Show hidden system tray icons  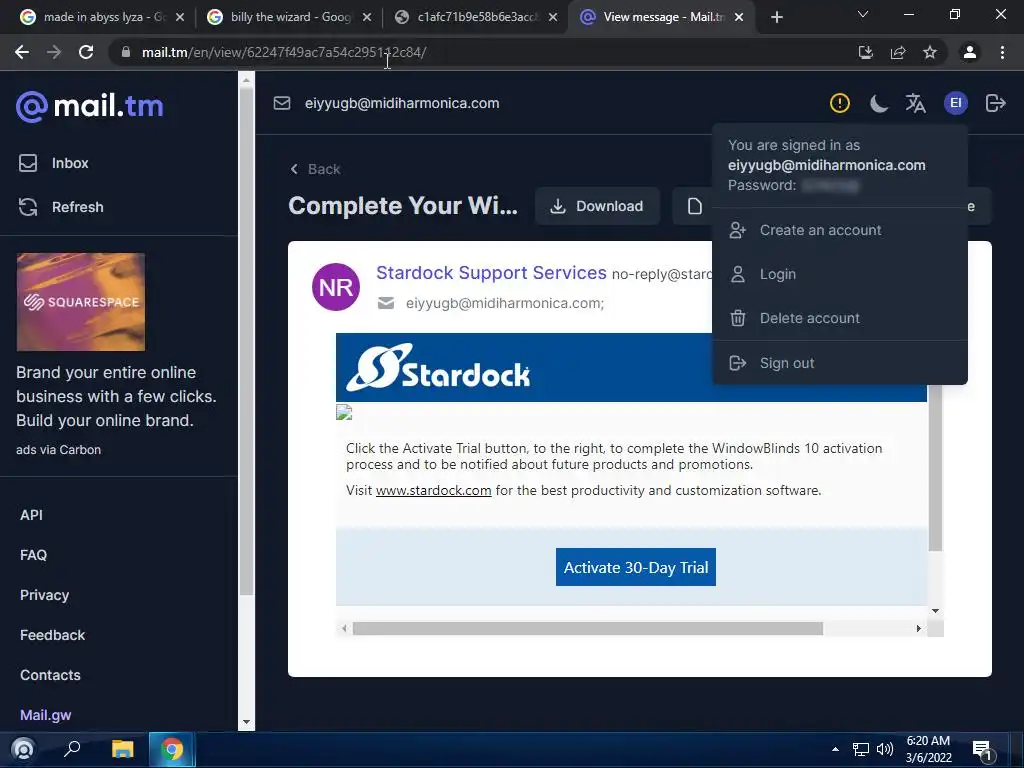(x=835, y=749)
